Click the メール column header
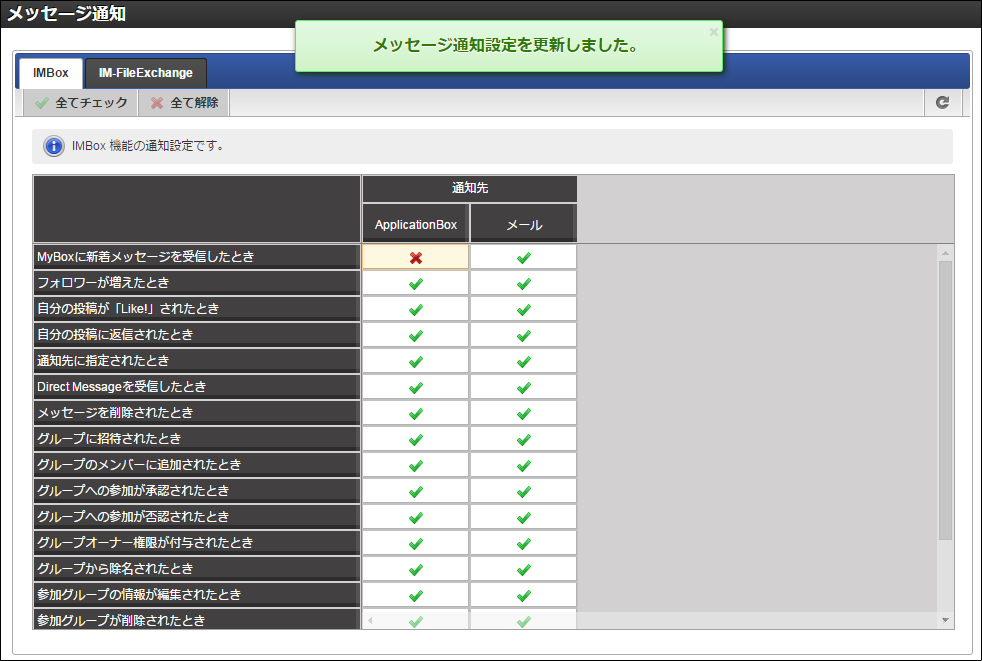This screenshot has height=661, width=982. coord(524,224)
